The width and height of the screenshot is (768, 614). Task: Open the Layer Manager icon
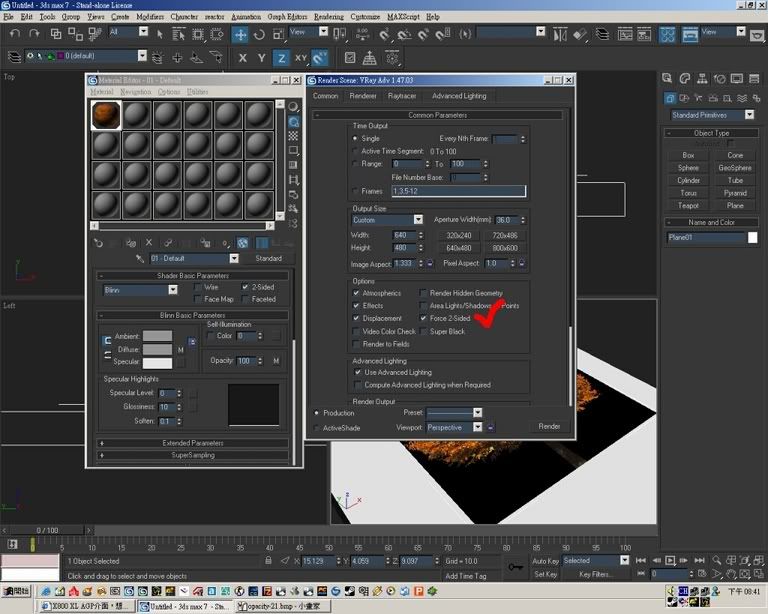point(602,34)
